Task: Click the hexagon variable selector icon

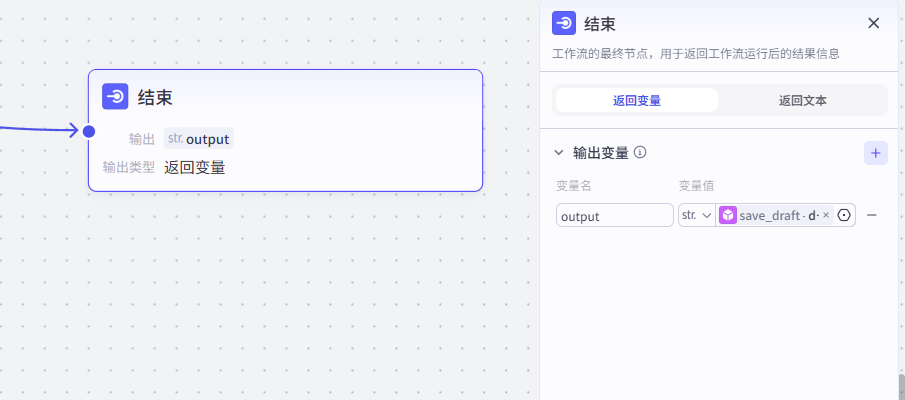Action: click(x=844, y=215)
